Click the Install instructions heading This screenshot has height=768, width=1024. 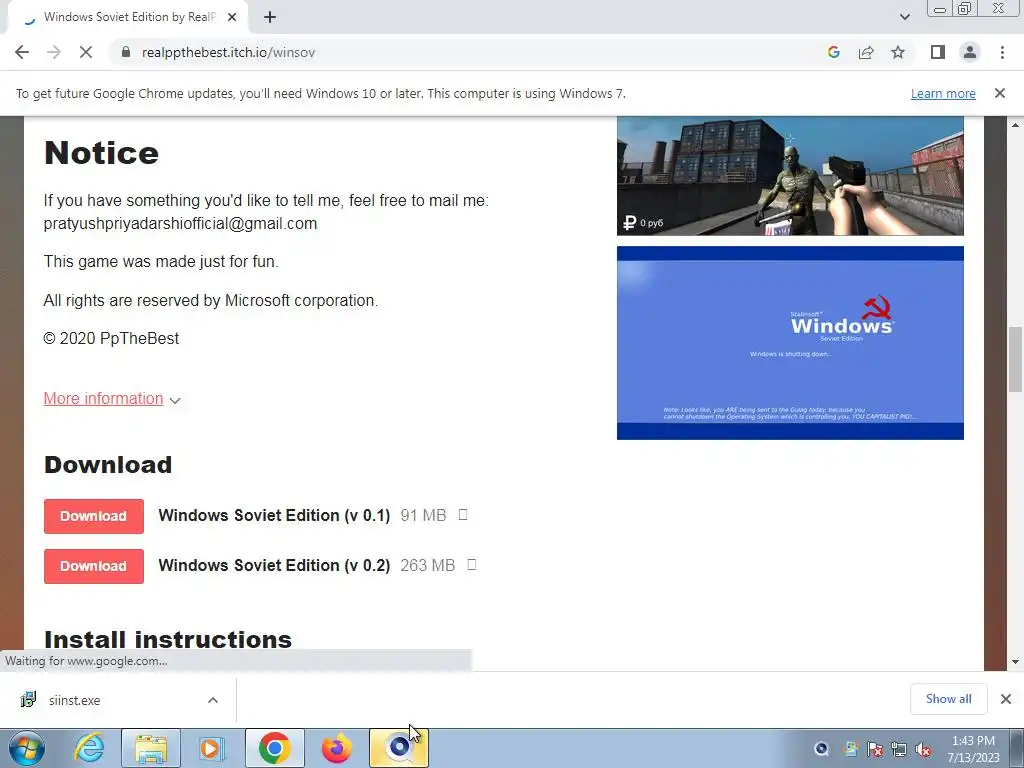tap(168, 639)
